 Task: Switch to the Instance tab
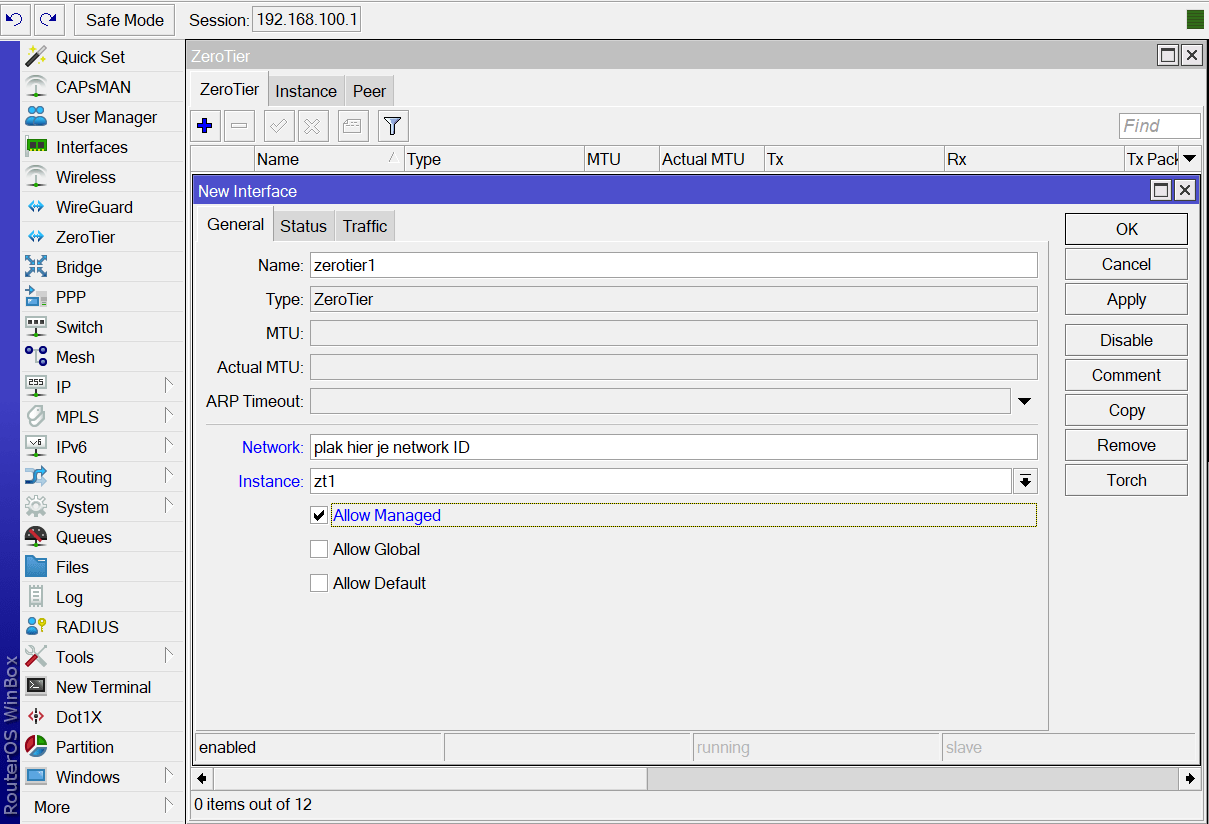pos(306,91)
